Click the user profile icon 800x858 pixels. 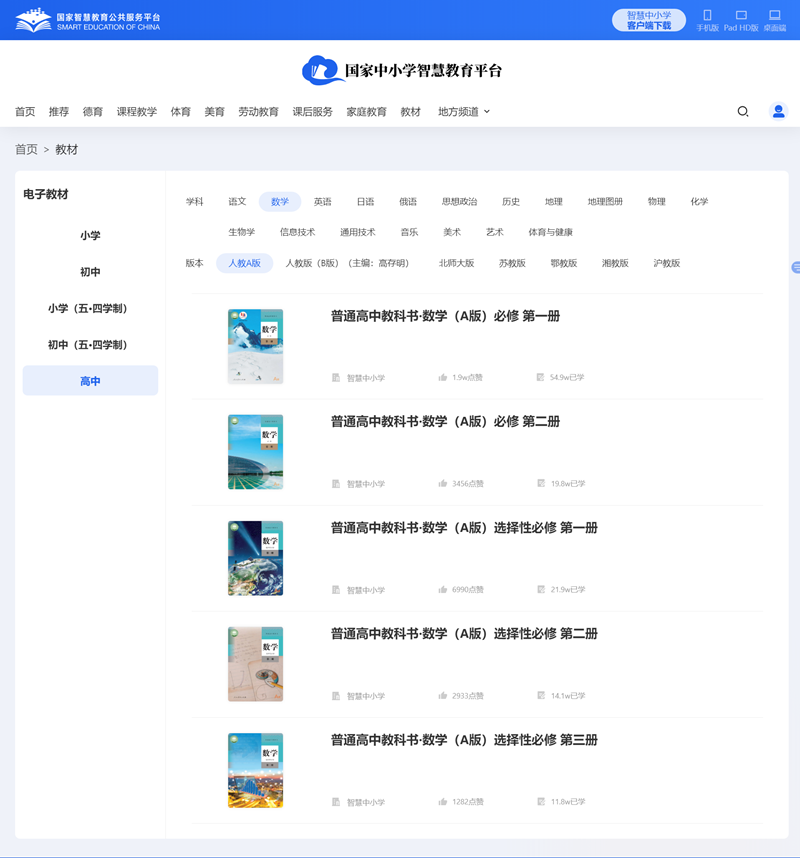pyautogui.click(x=778, y=111)
